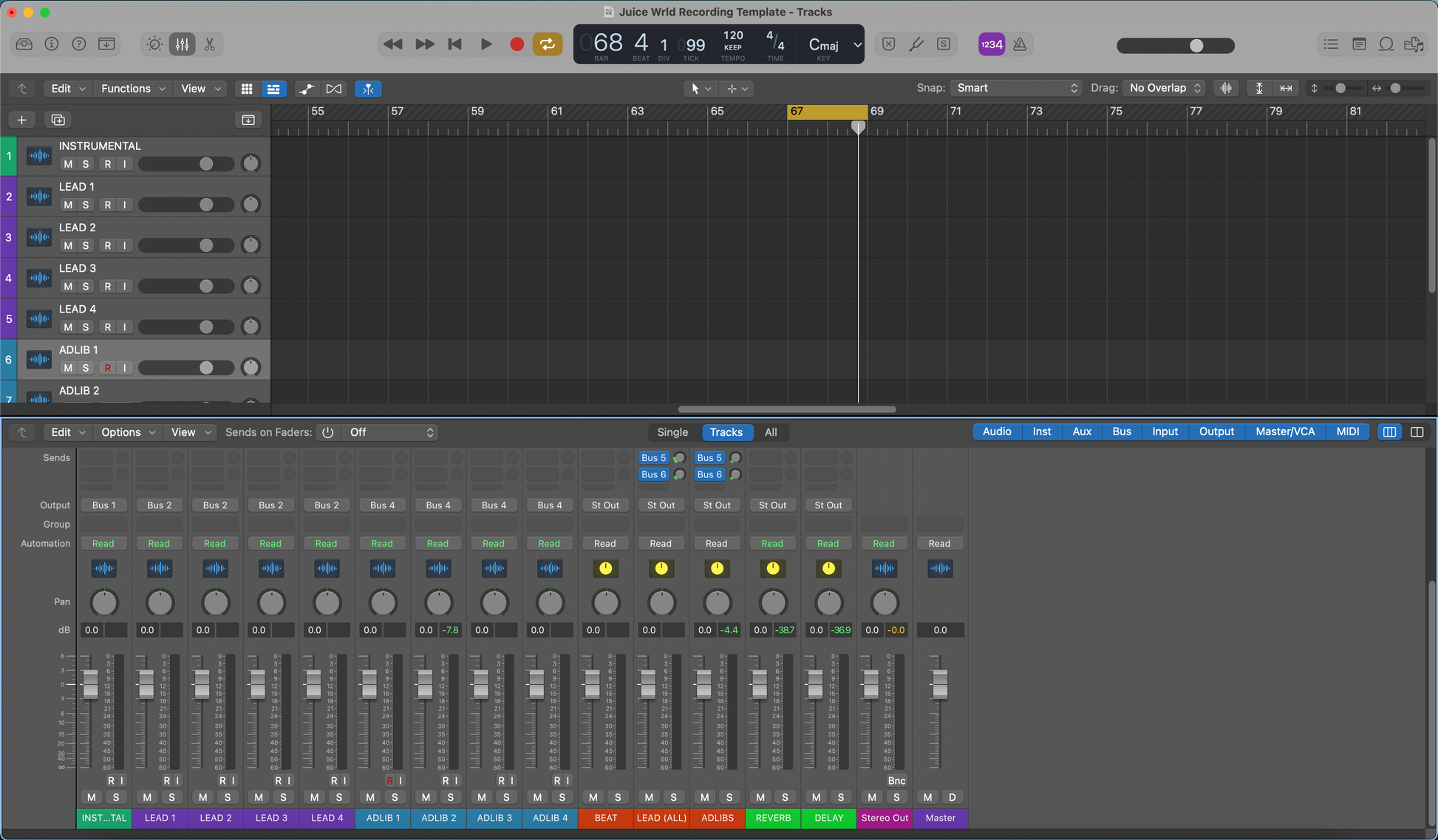Solo the LEAD 2 track header
The height and width of the screenshot is (840, 1438).
pos(86,245)
